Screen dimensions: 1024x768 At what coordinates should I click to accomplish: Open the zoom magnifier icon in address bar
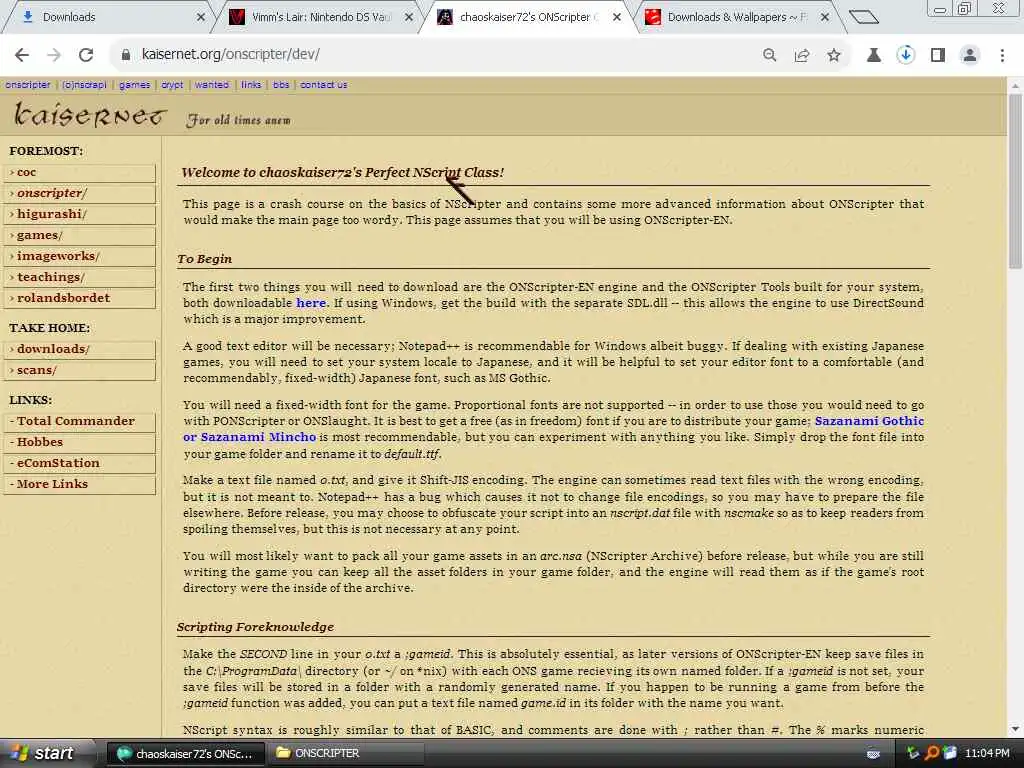pos(769,55)
